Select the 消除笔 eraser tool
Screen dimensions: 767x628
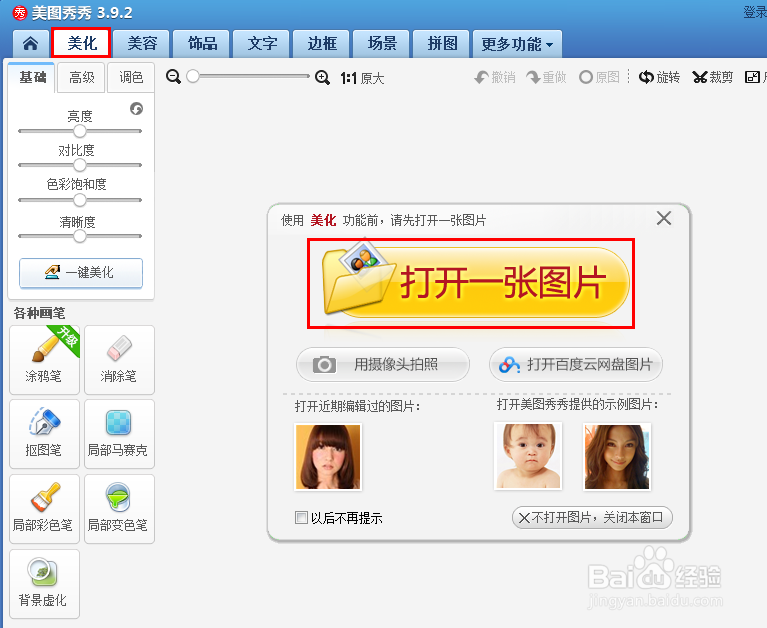coord(119,359)
